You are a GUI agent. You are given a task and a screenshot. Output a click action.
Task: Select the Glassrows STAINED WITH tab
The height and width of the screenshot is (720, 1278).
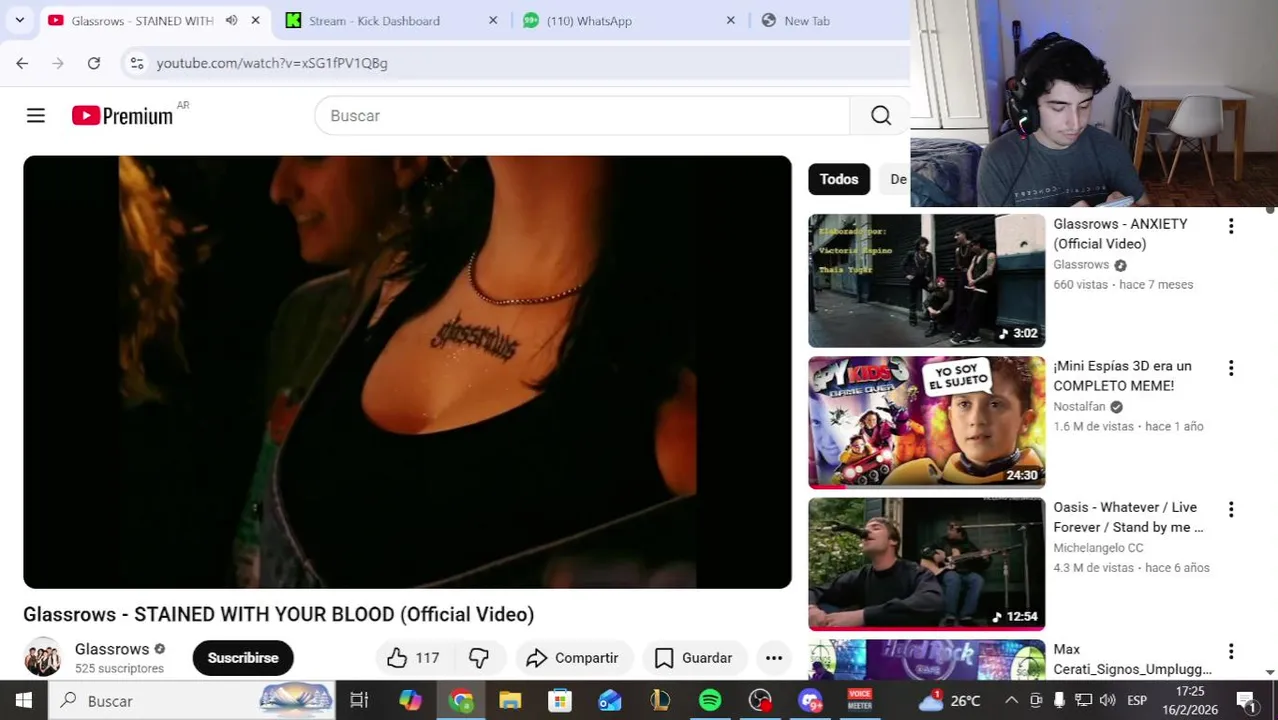(x=140, y=20)
